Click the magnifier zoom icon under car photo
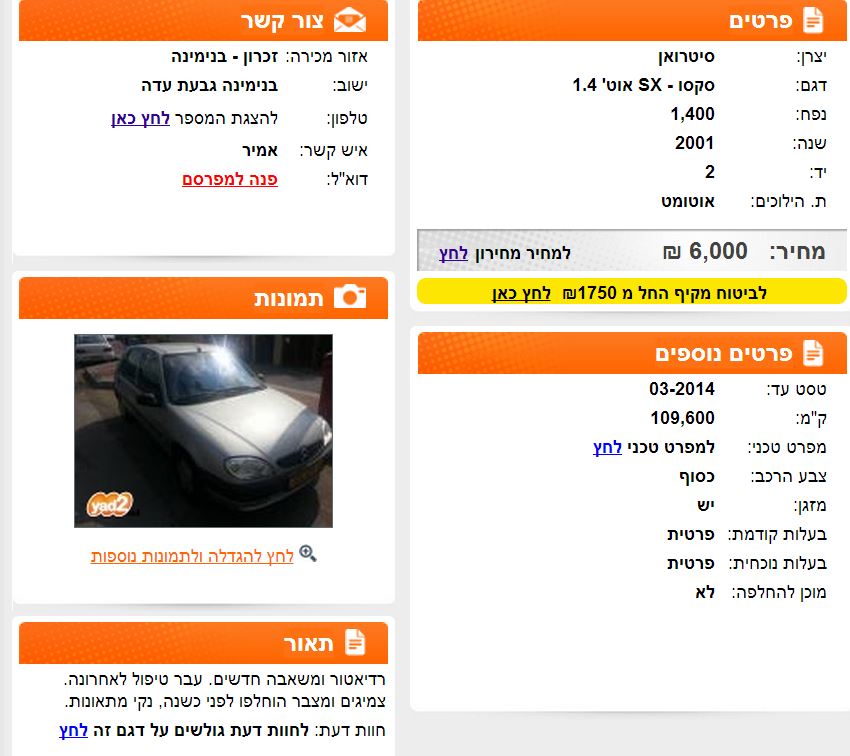This screenshot has height=756, width=850. coord(308,553)
